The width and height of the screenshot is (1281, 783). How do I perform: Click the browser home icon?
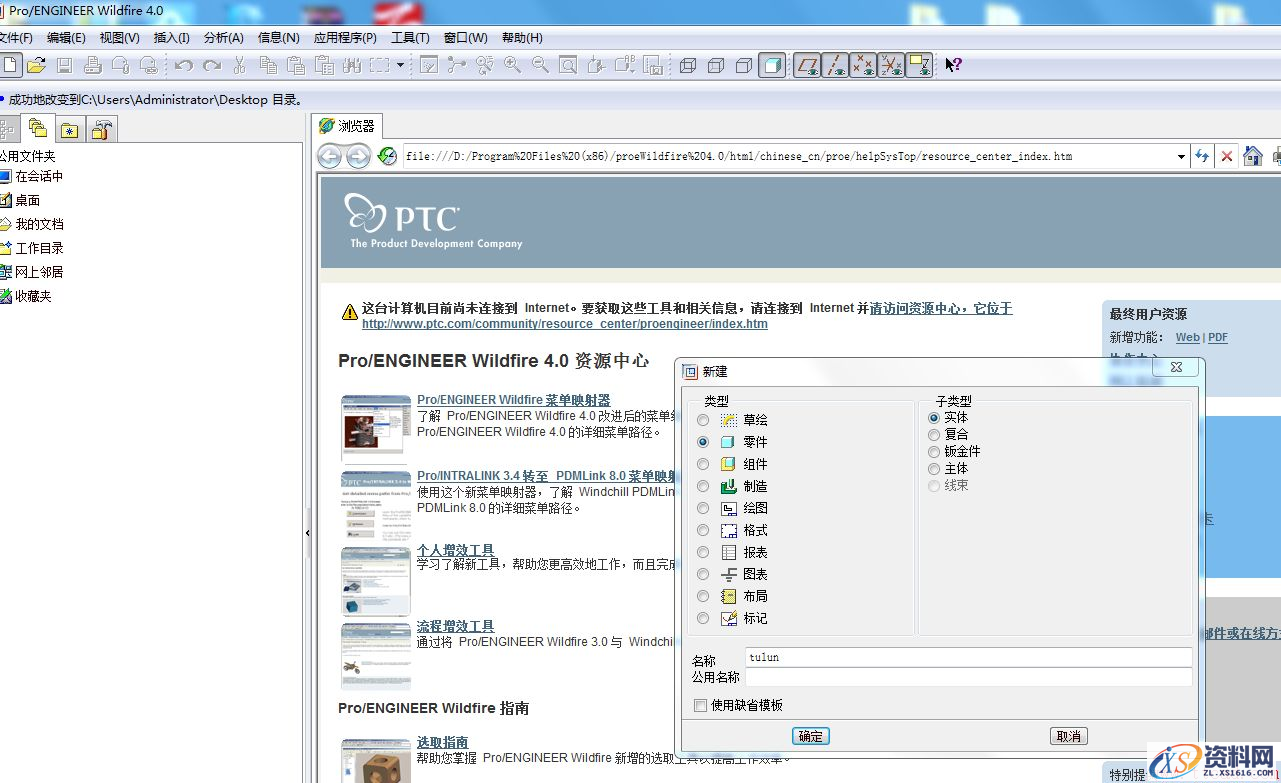pos(1251,156)
